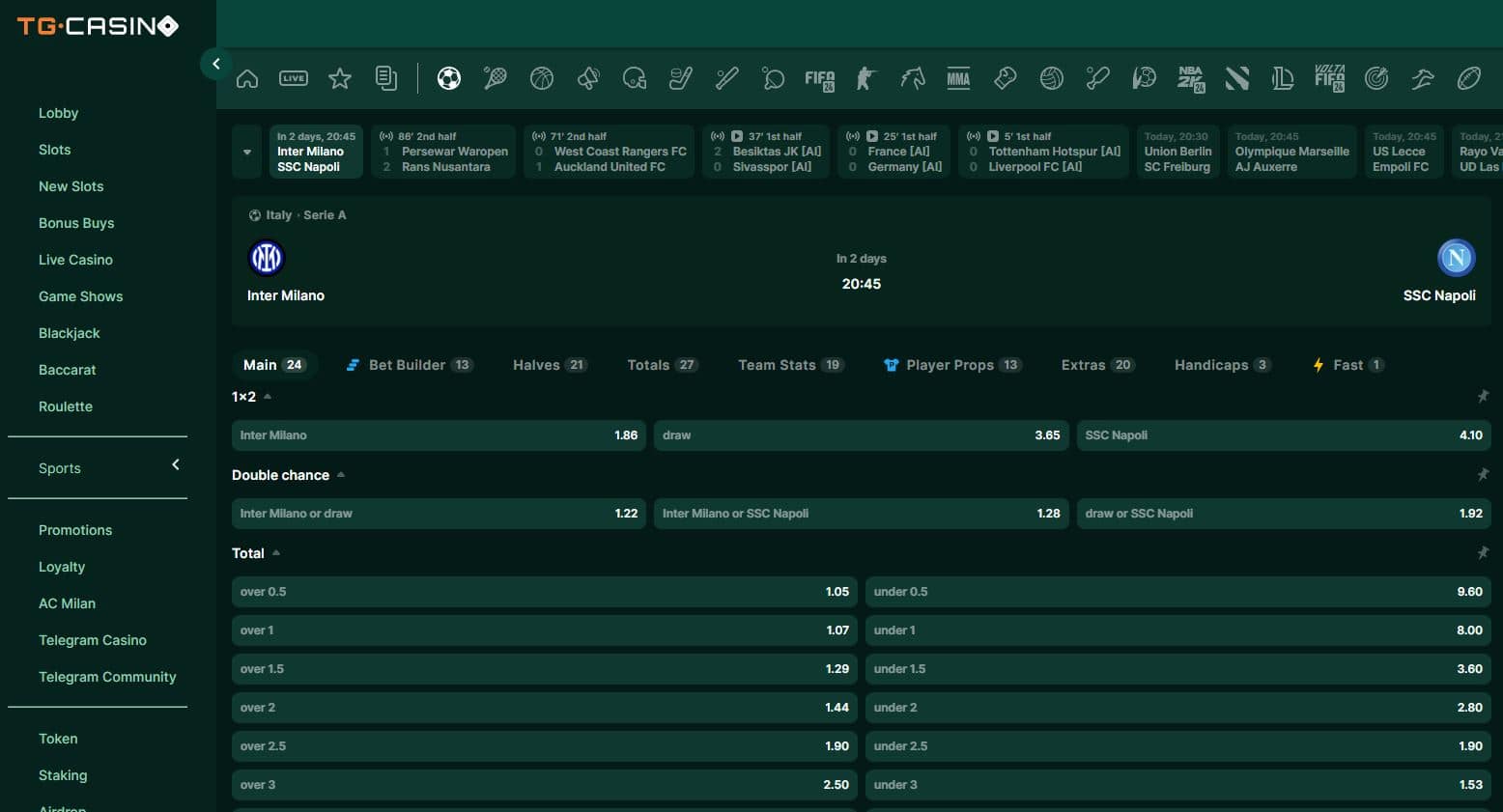1503x812 pixels.
Task: Pin the Total market
Action: point(1483,552)
